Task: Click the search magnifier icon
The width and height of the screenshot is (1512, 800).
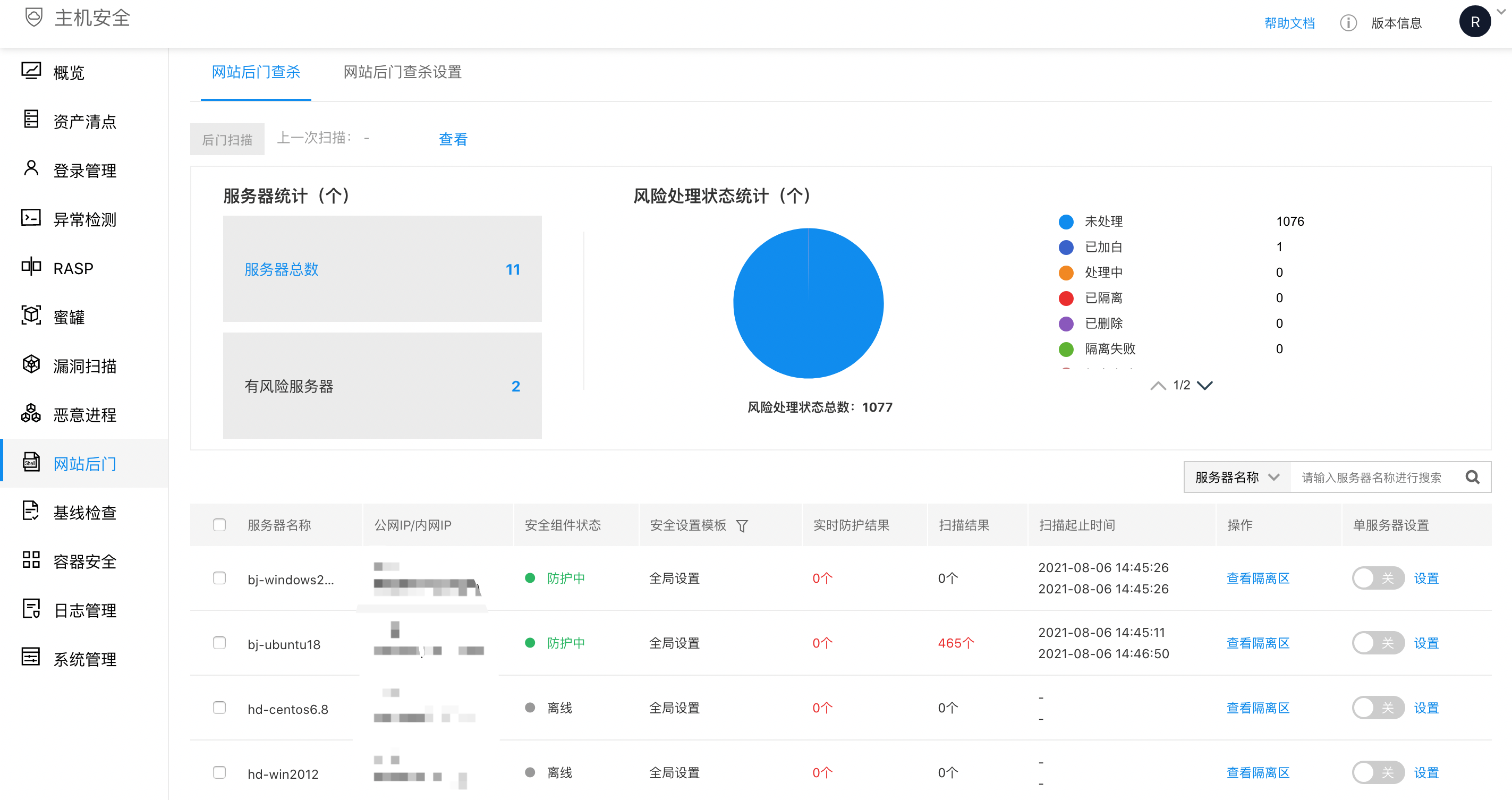Action: click(1473, 477)
